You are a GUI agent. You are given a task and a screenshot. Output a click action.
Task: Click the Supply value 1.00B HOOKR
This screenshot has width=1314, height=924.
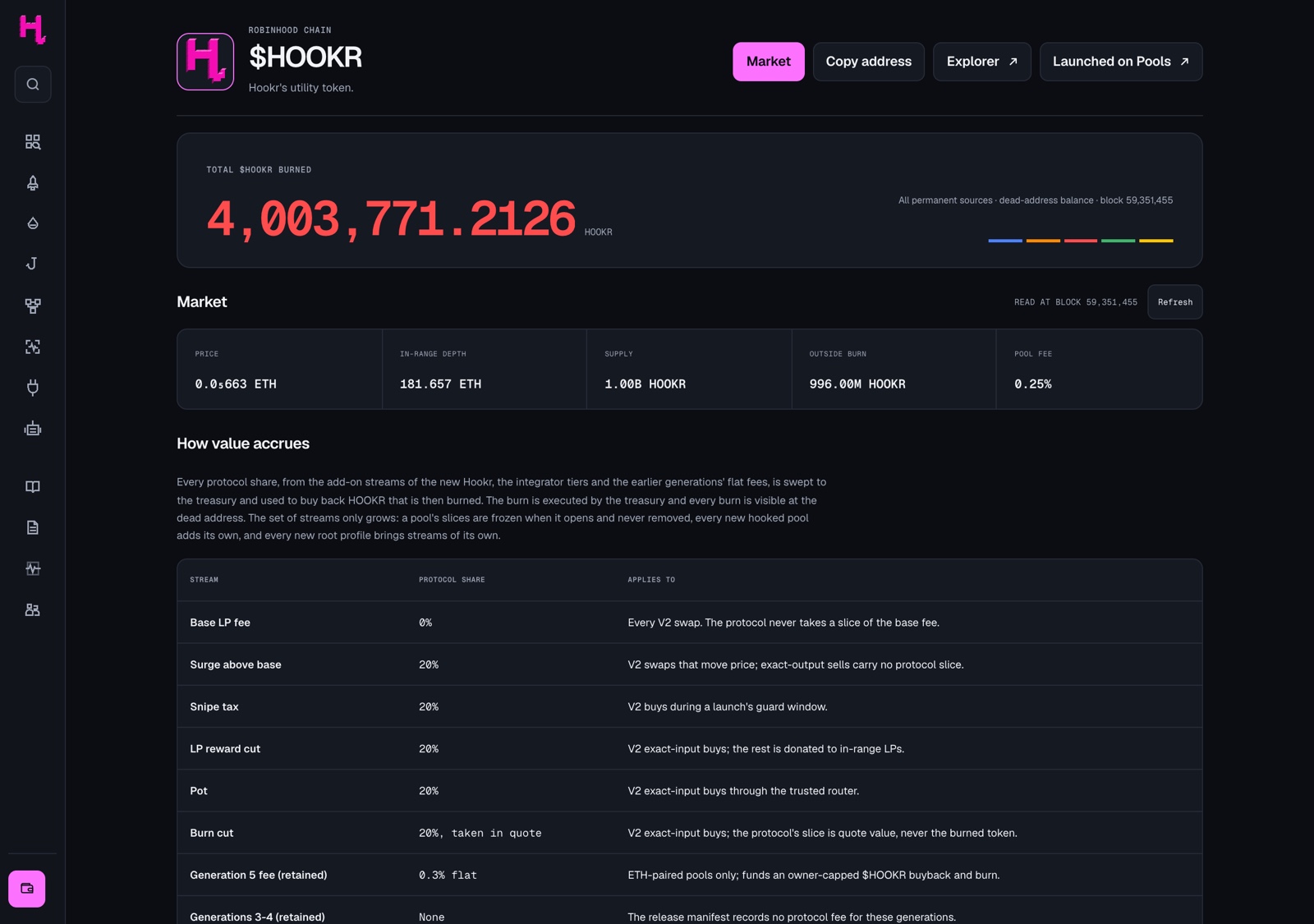[645, 384]
